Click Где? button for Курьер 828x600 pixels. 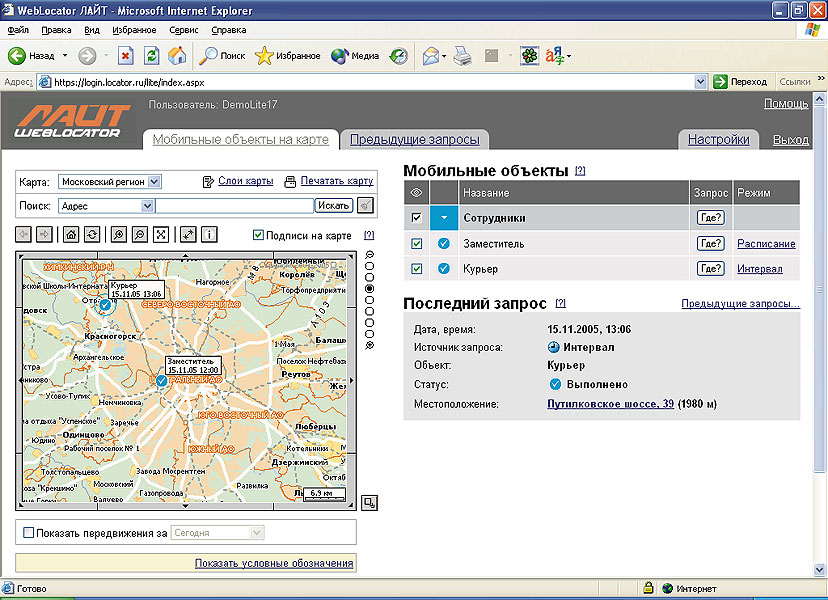[710, 268]
